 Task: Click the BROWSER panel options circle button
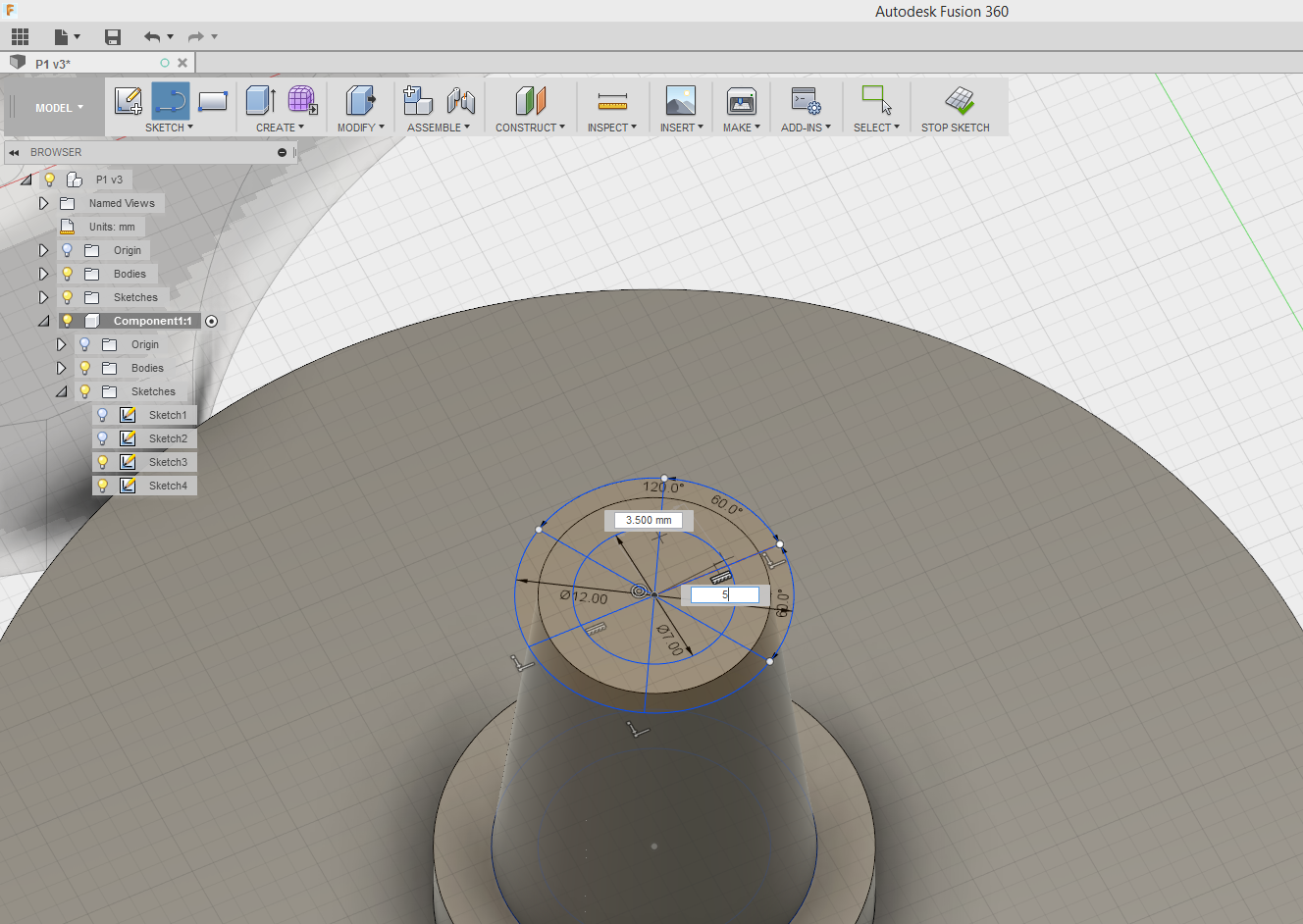pyautogui.click(x=282, y=152)
